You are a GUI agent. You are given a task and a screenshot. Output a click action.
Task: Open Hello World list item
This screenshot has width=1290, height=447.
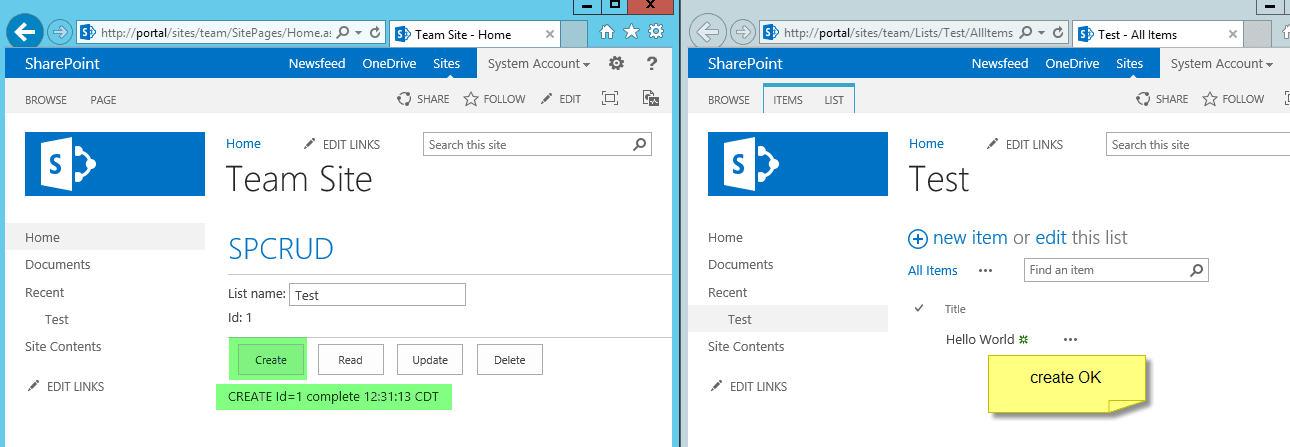point(980,339)
